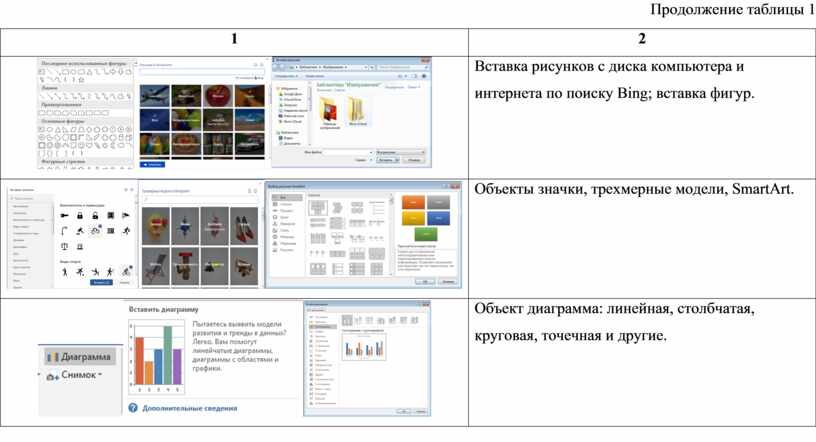Click the Диаграмма chart button
816x442 pixels.
[x=79, y=357]
